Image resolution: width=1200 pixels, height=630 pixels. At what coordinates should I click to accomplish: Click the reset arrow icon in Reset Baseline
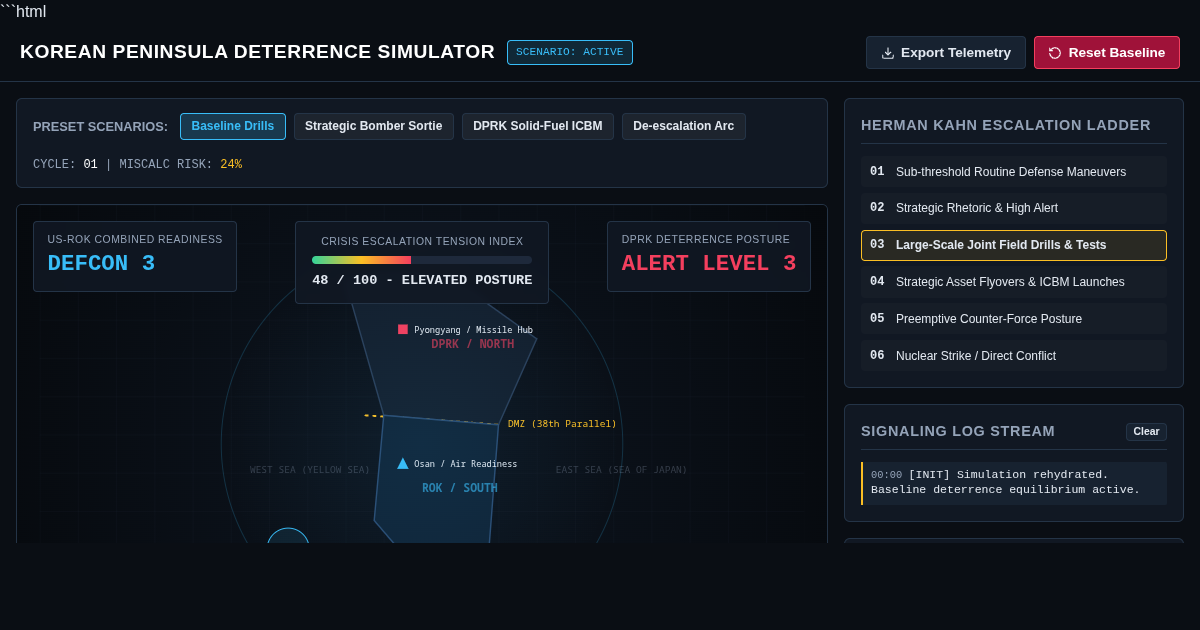pyautogui.click(x=1055, y=53)
